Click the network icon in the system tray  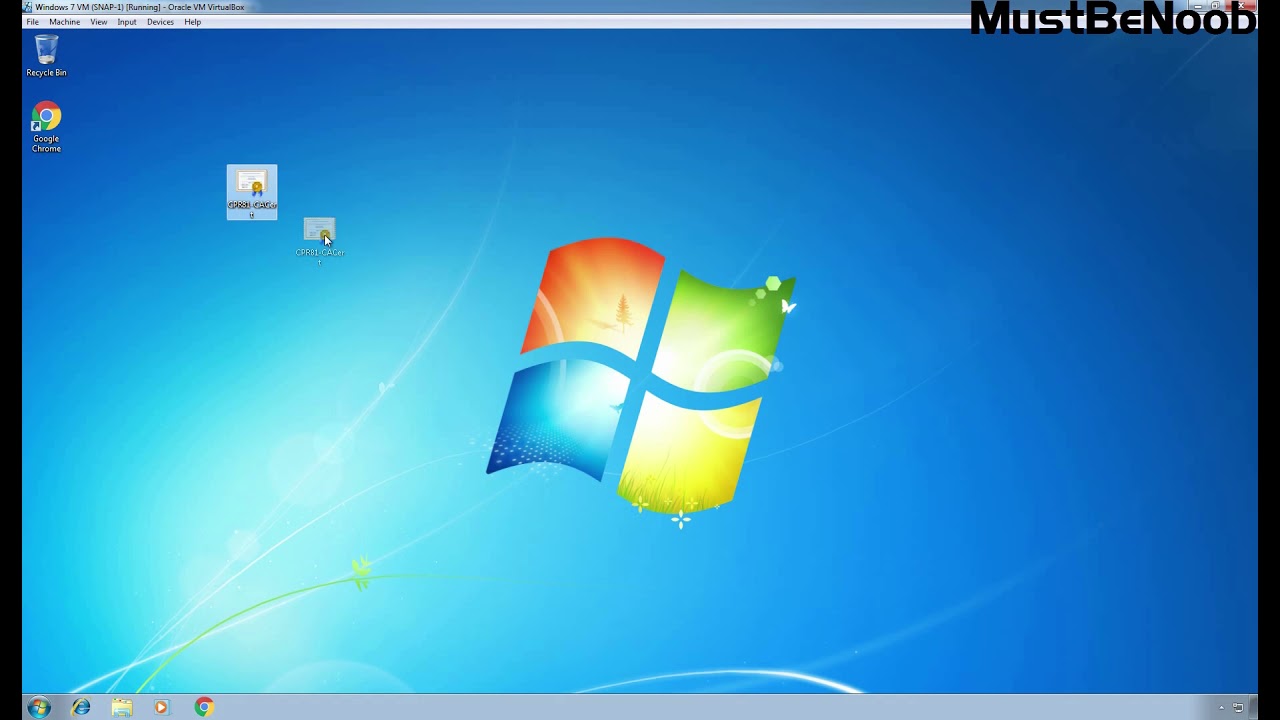[1238, 708]
